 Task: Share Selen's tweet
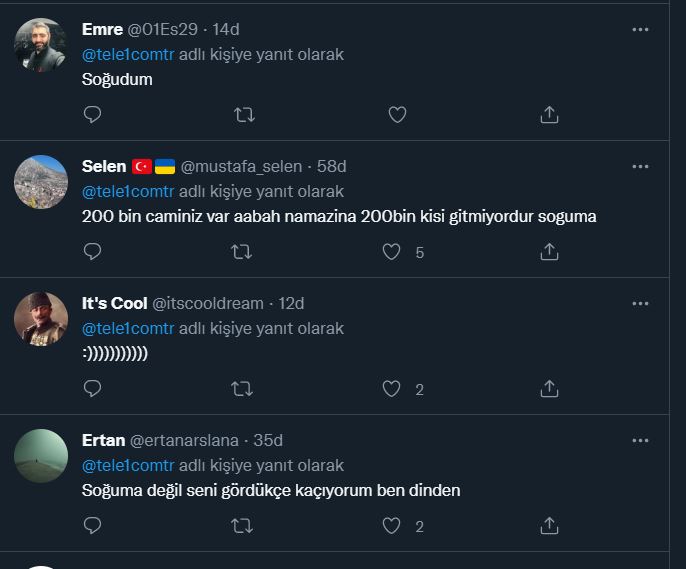tap(549, 252)
